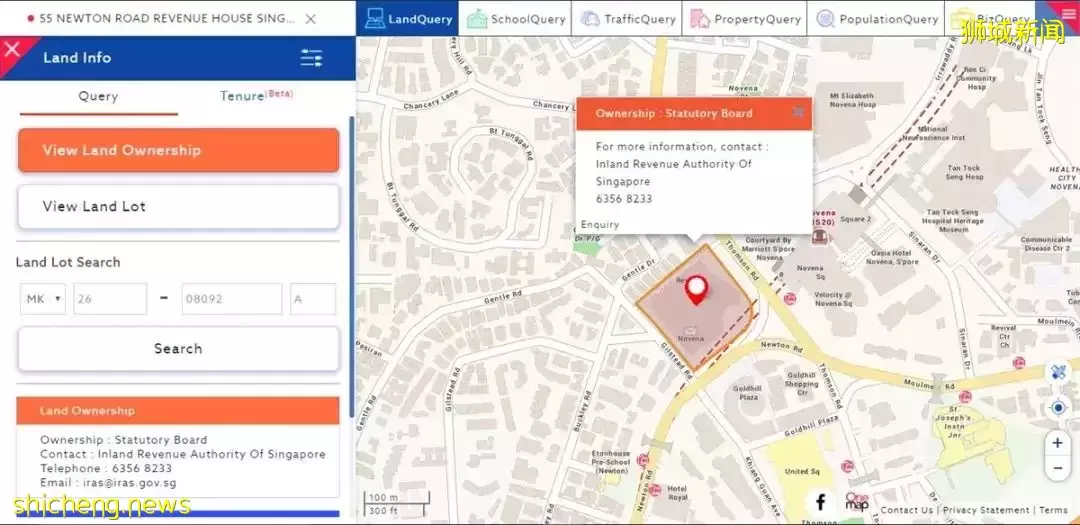Click the View Land Lot button
Screen dimensions: 1080x525
tap(178, 207)
